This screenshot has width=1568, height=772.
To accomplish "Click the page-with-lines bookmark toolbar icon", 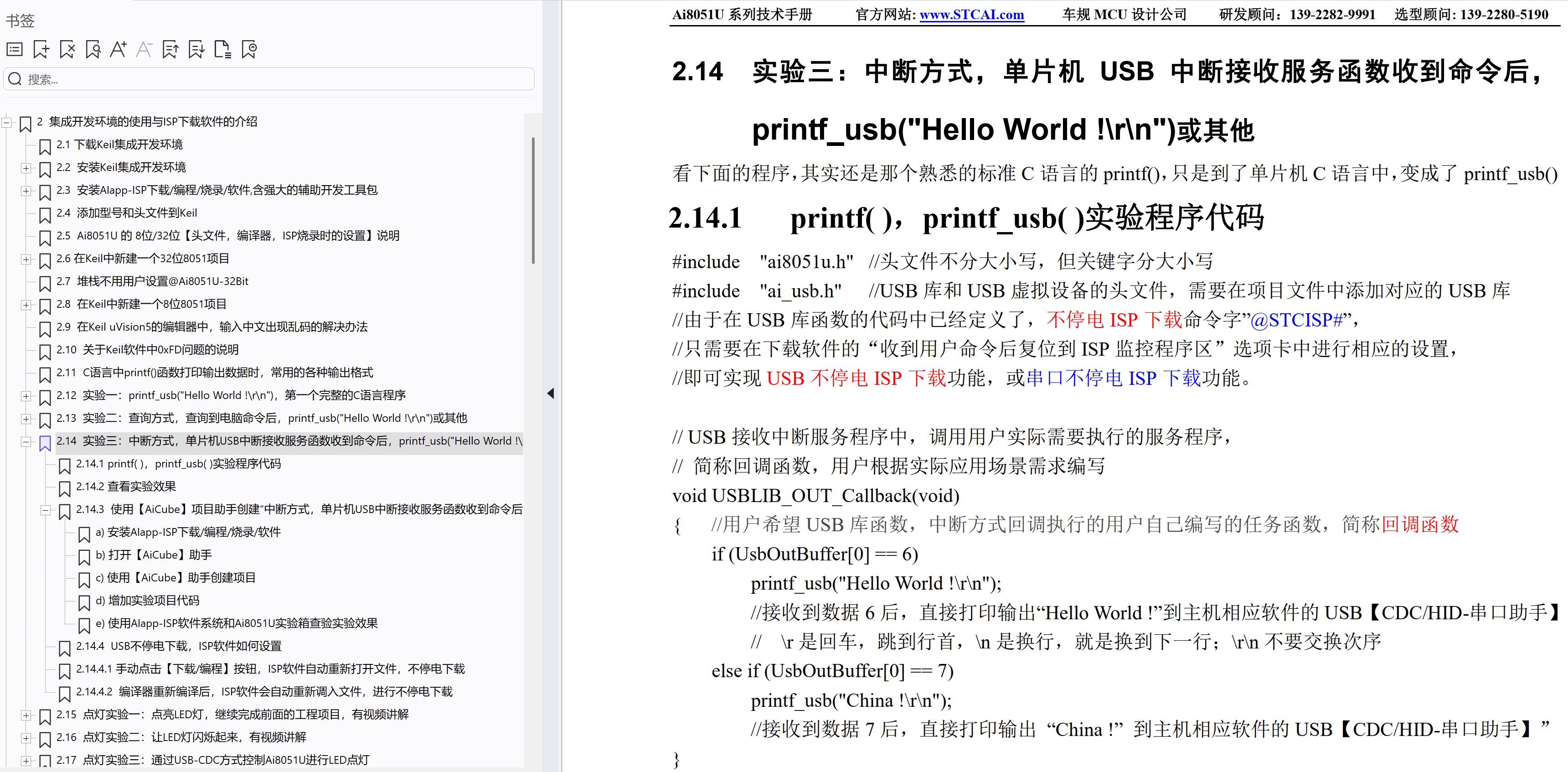I will (x=223, y=49).
